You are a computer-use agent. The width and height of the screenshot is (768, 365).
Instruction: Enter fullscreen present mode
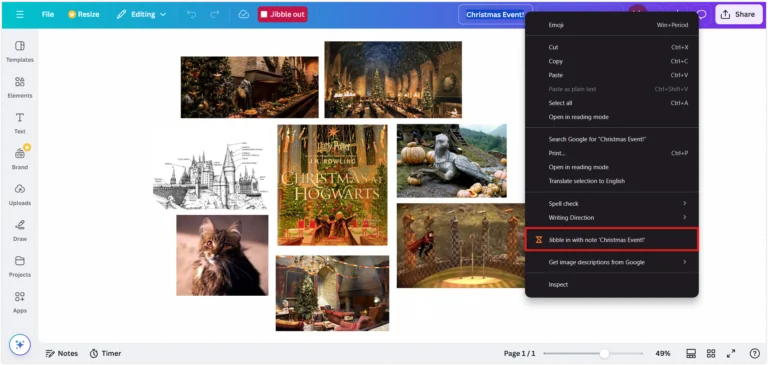(x=731, y=353)
